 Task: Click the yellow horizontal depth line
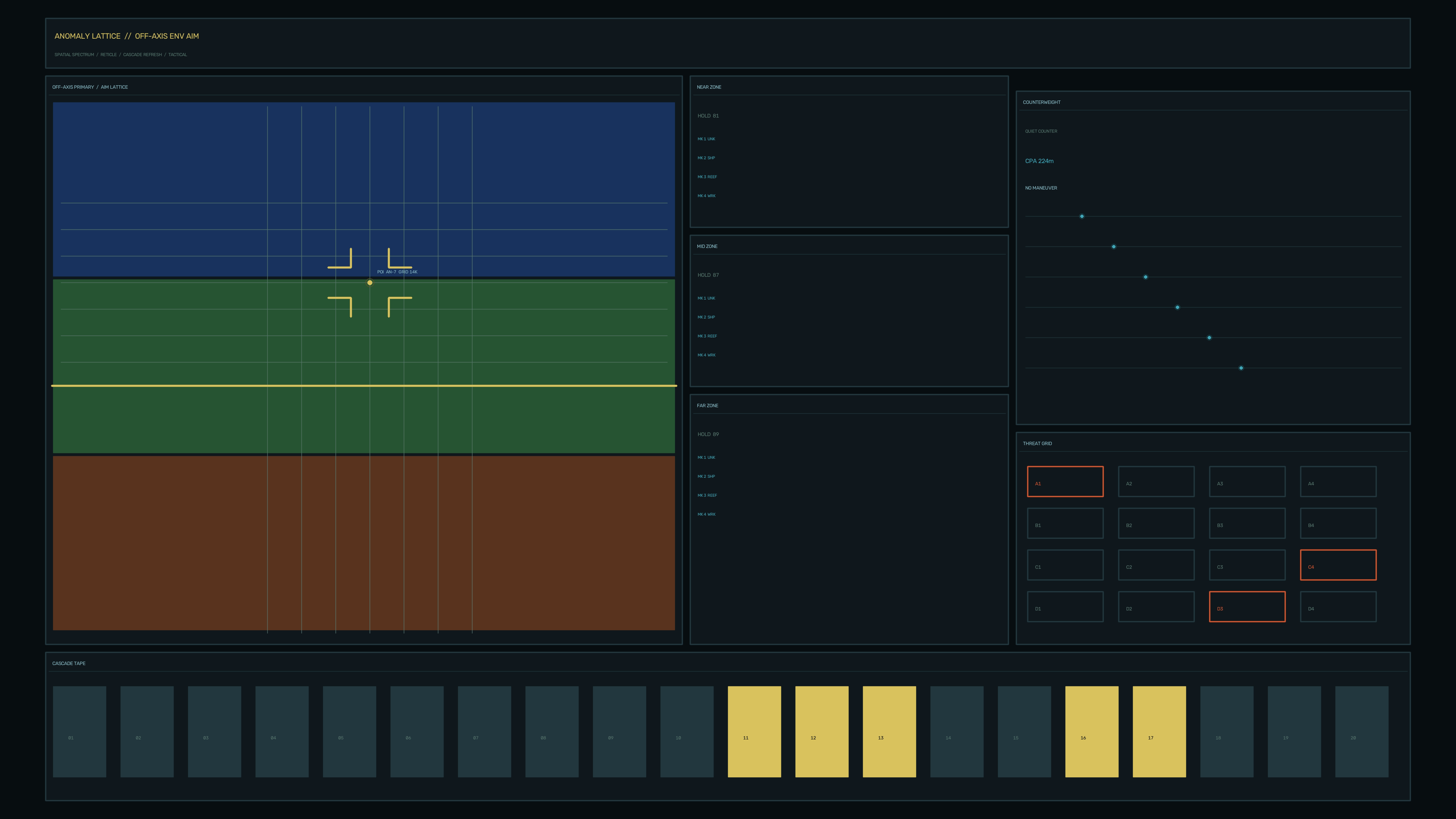(364, 386)
